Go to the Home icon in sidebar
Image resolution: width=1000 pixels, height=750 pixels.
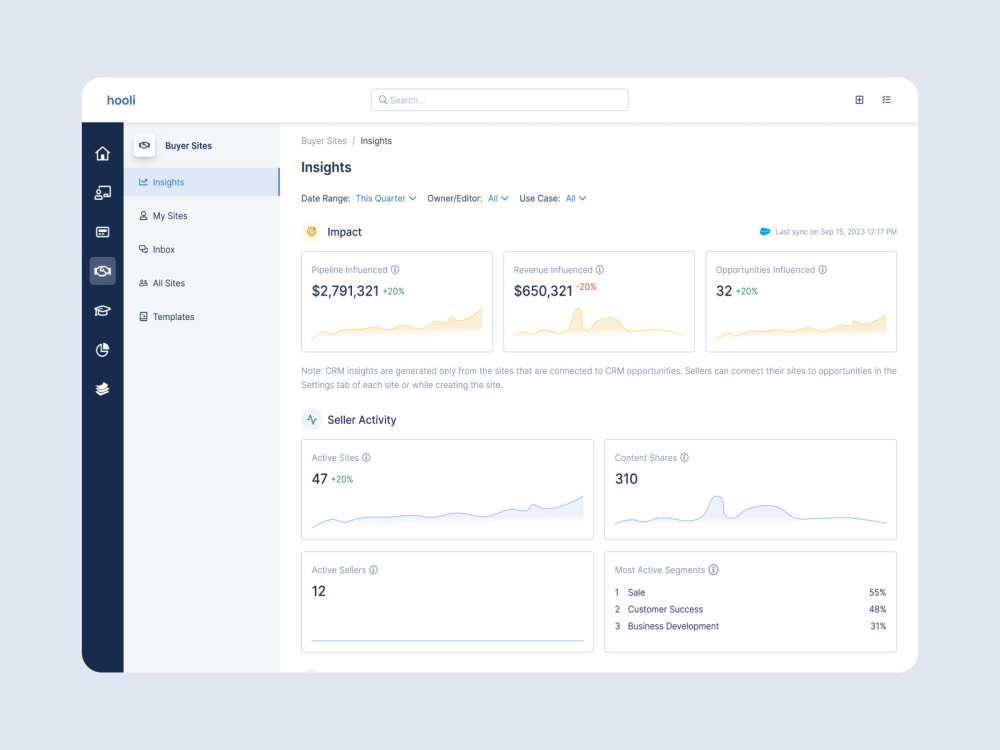102,154
